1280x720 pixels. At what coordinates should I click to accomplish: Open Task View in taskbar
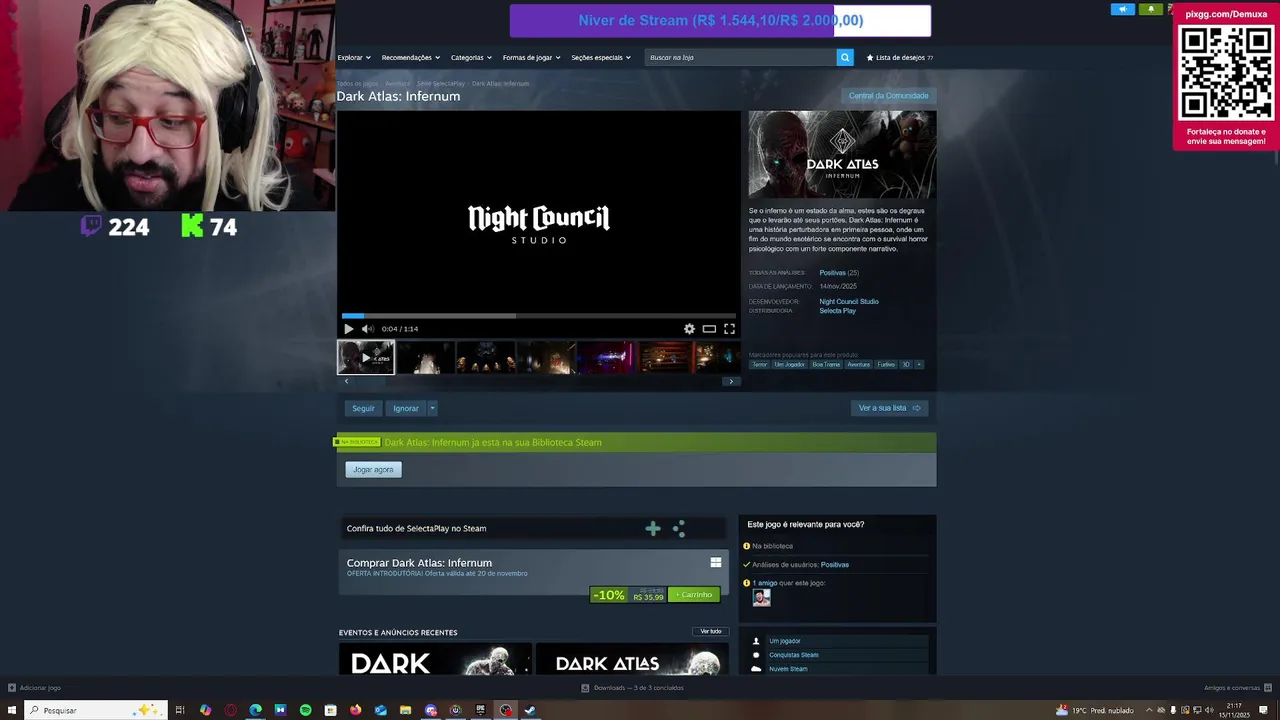click(180, 710)
